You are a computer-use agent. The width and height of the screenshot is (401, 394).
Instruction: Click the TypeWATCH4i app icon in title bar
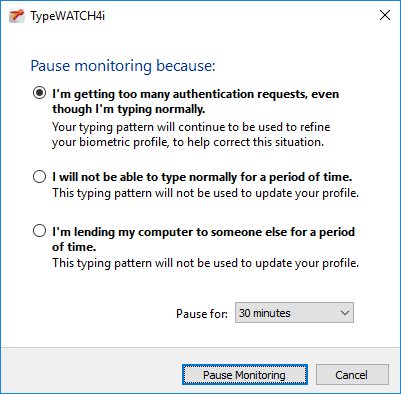(17, 16)
